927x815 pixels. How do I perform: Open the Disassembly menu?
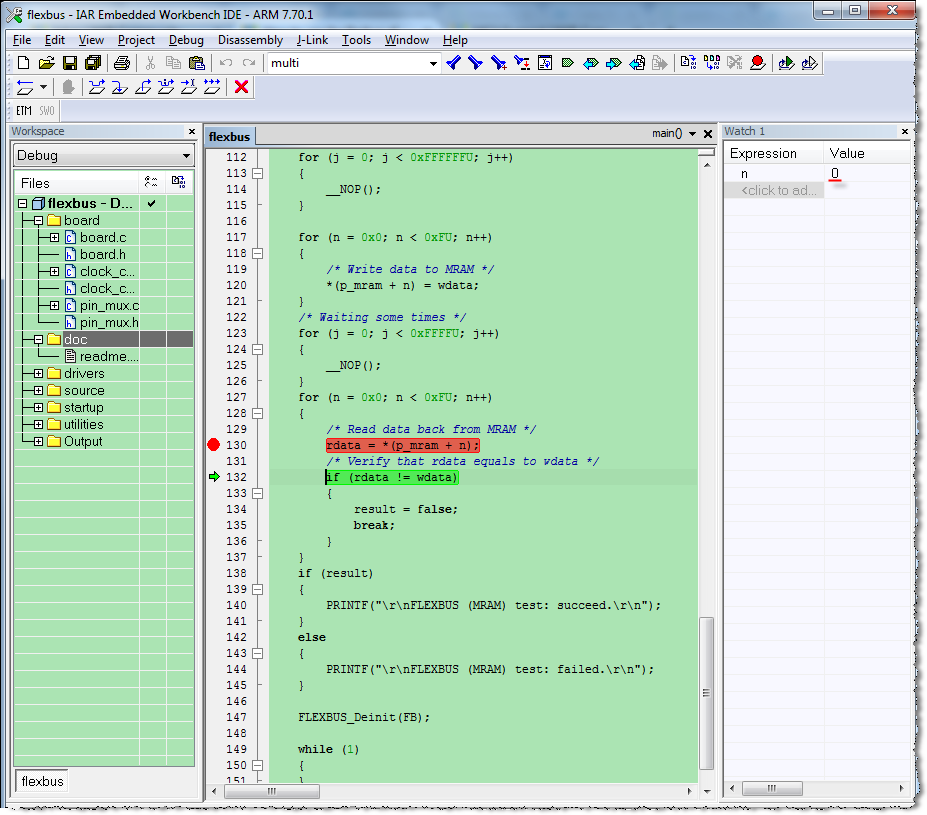tap(250, 40)
